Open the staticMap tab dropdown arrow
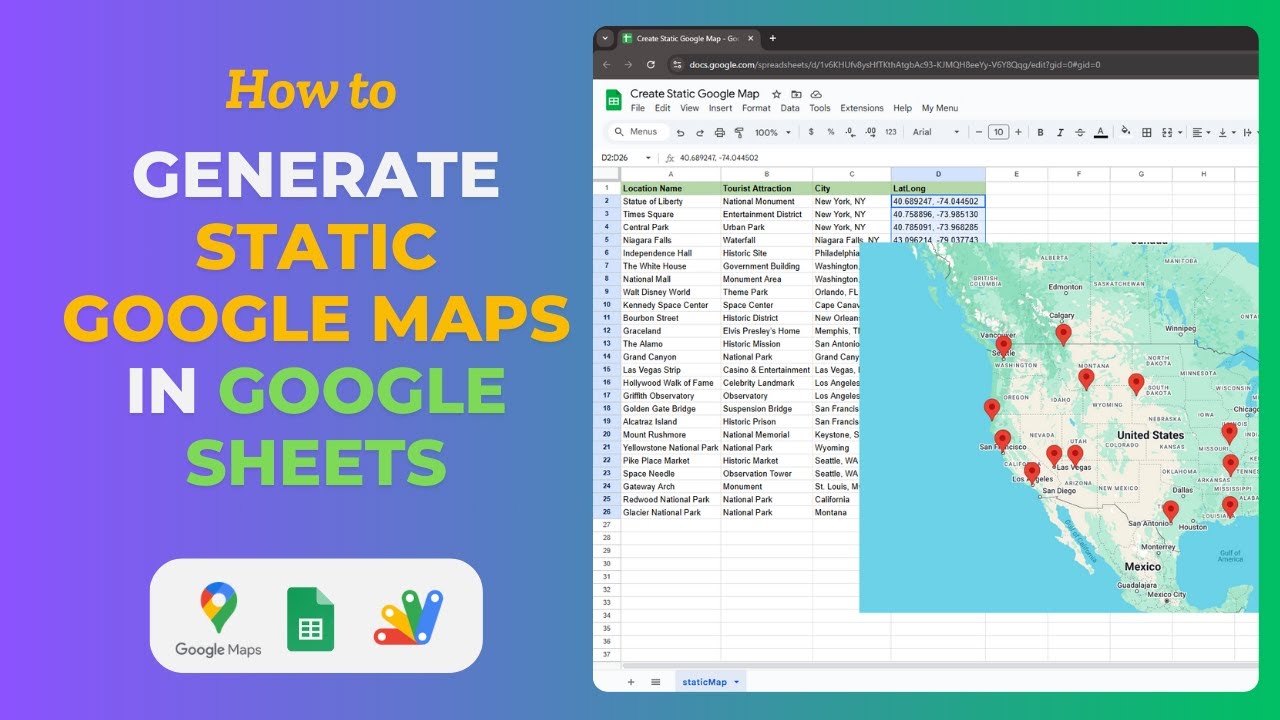The width and height of the screenshot is (1280, 720). pos(737,682)
